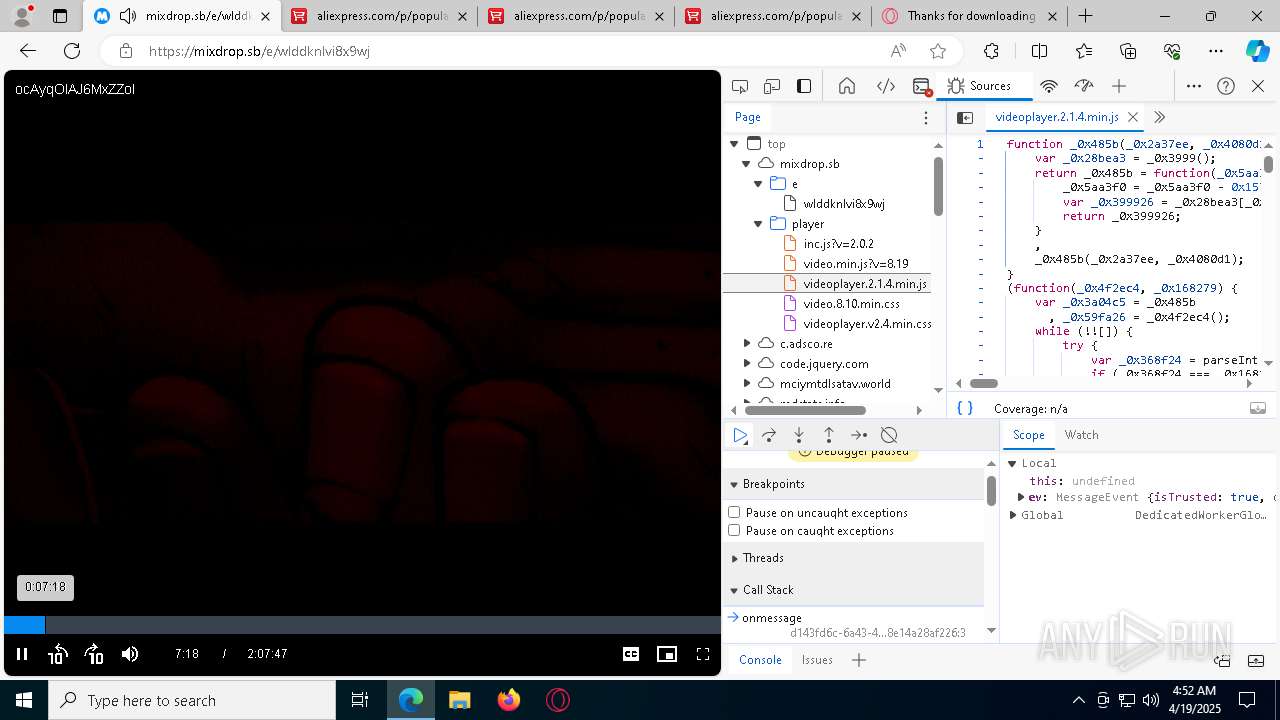Open the navigator more options menu

point(926,118)
